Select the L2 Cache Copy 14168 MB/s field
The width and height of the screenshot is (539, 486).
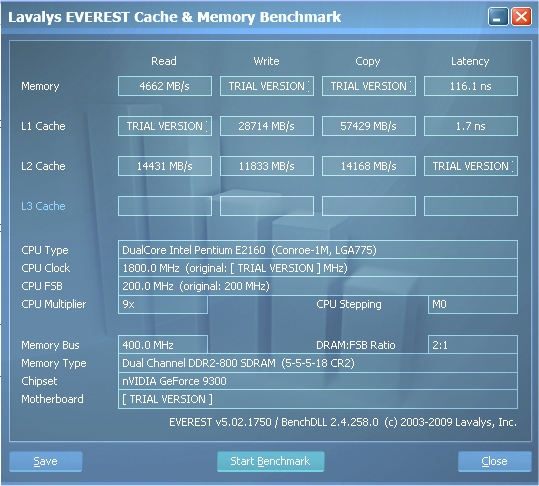[368, 166]
